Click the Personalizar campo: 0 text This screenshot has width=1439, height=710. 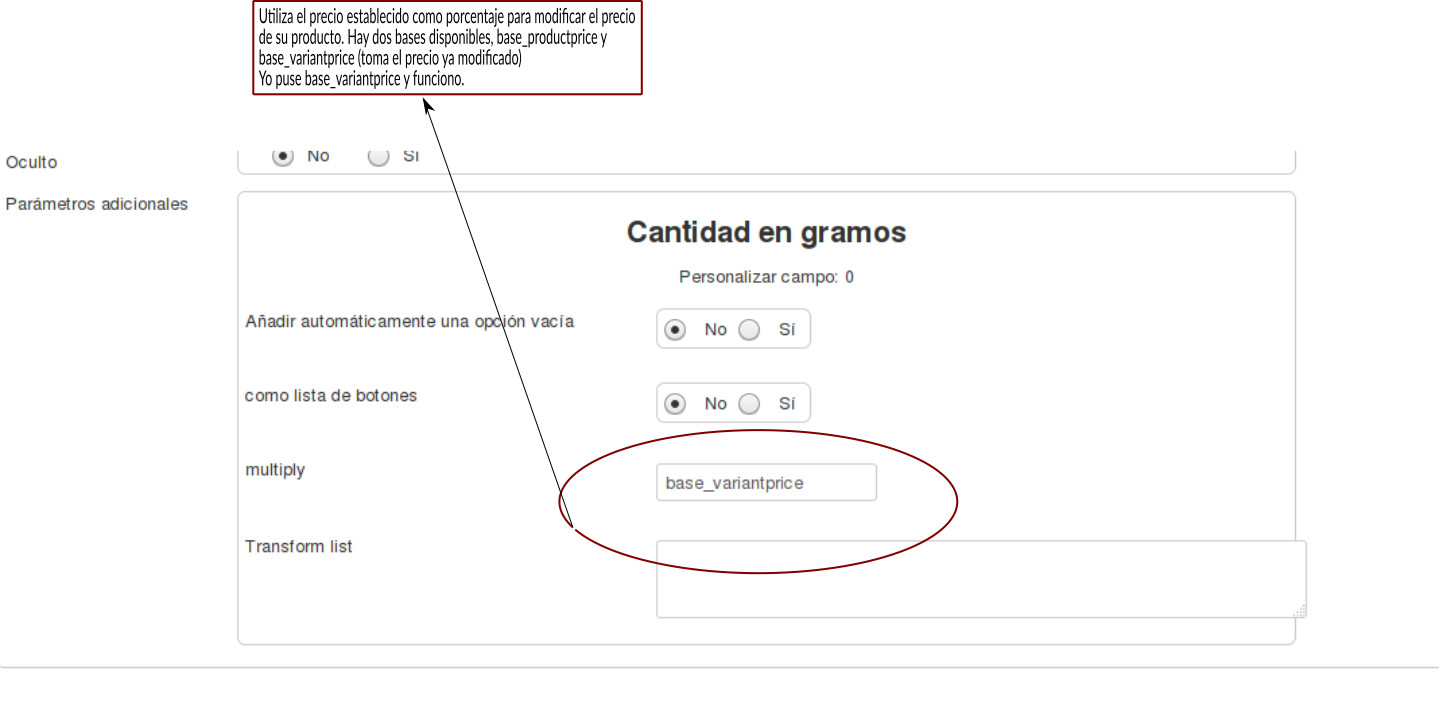pyautogui.click(x=766, y=277)
